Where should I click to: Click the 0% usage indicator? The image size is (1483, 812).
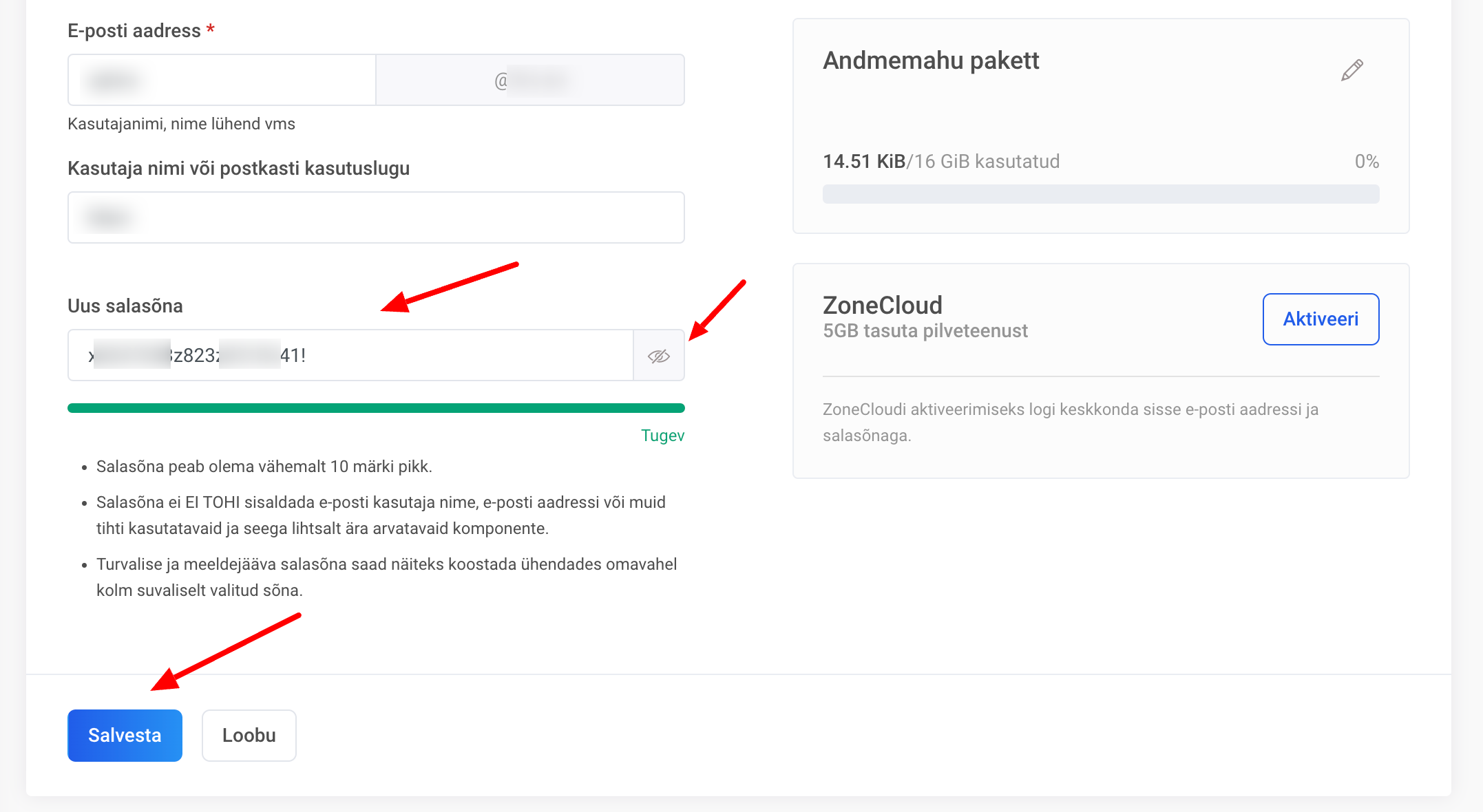point(1367,162)
